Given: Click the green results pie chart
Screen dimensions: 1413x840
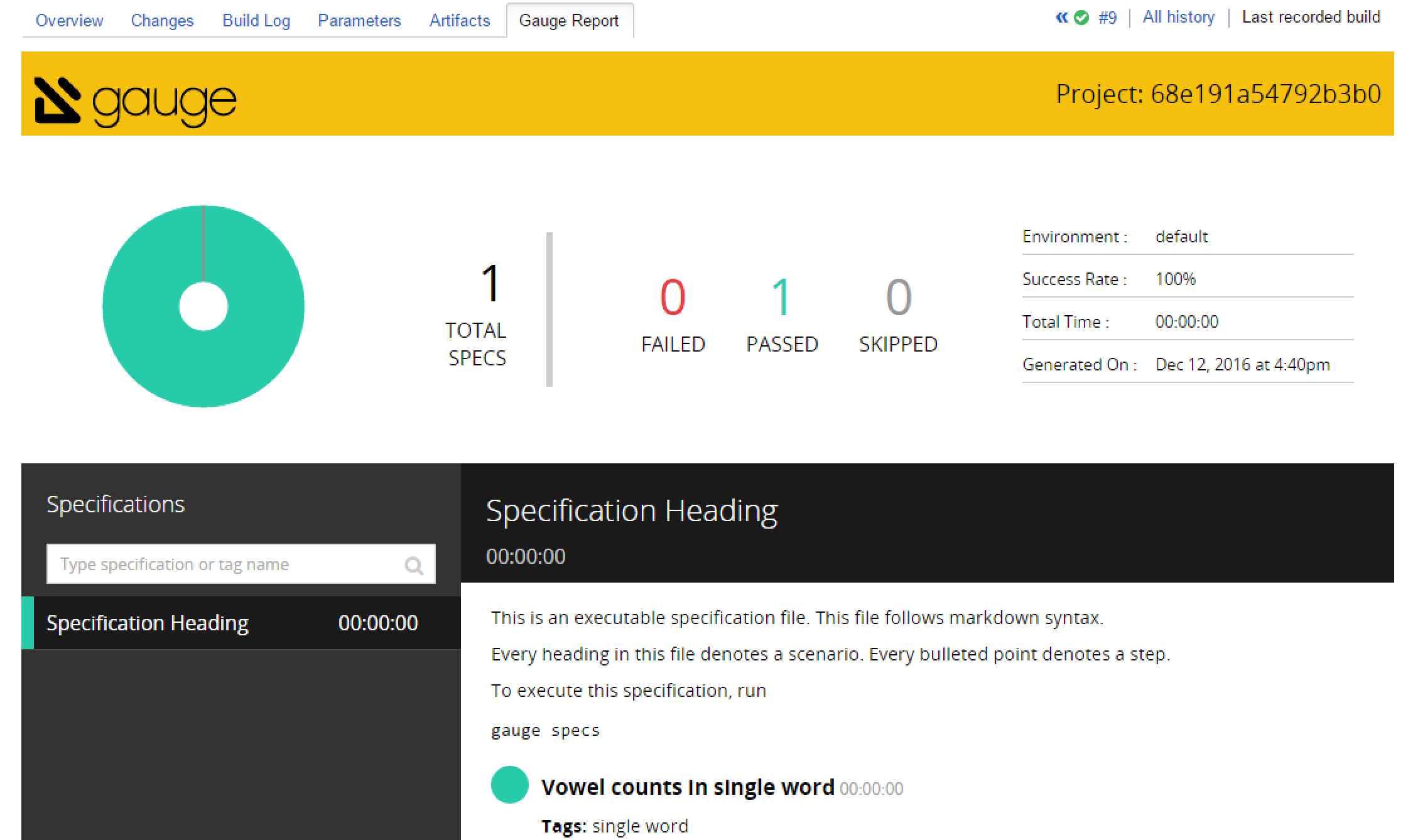Looking at the screenshot, I should point(203,306).
